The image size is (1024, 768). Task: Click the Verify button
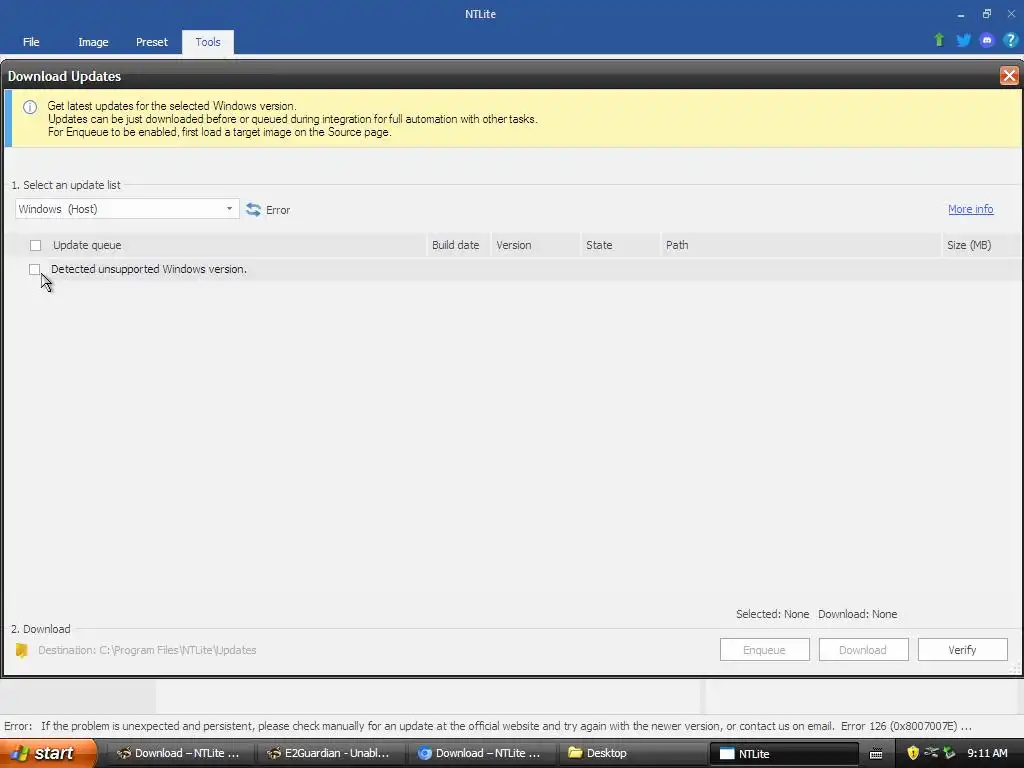pyautogui.click(x=962, y=650)
